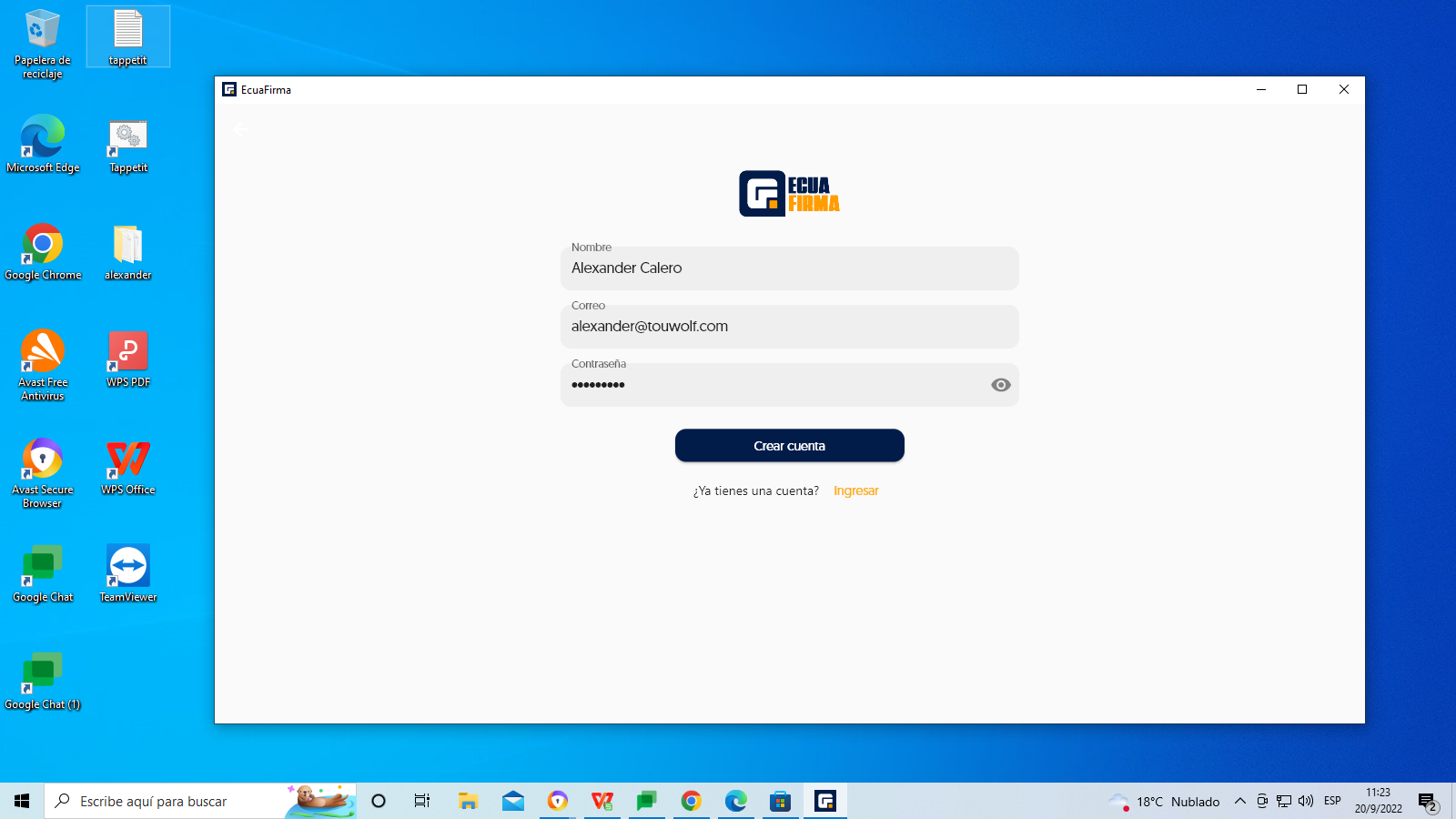Maximize the EcuaFirma window
The image size is (1456, 819).
[x=1302, y=89]
